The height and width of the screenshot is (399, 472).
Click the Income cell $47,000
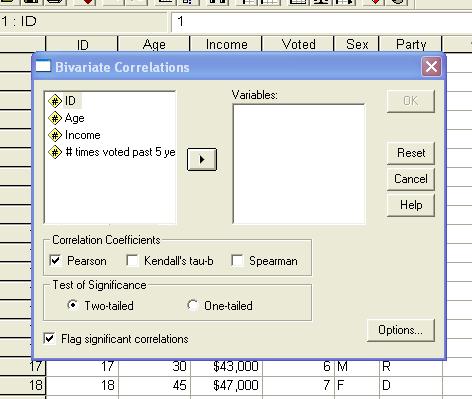[227, 385]
